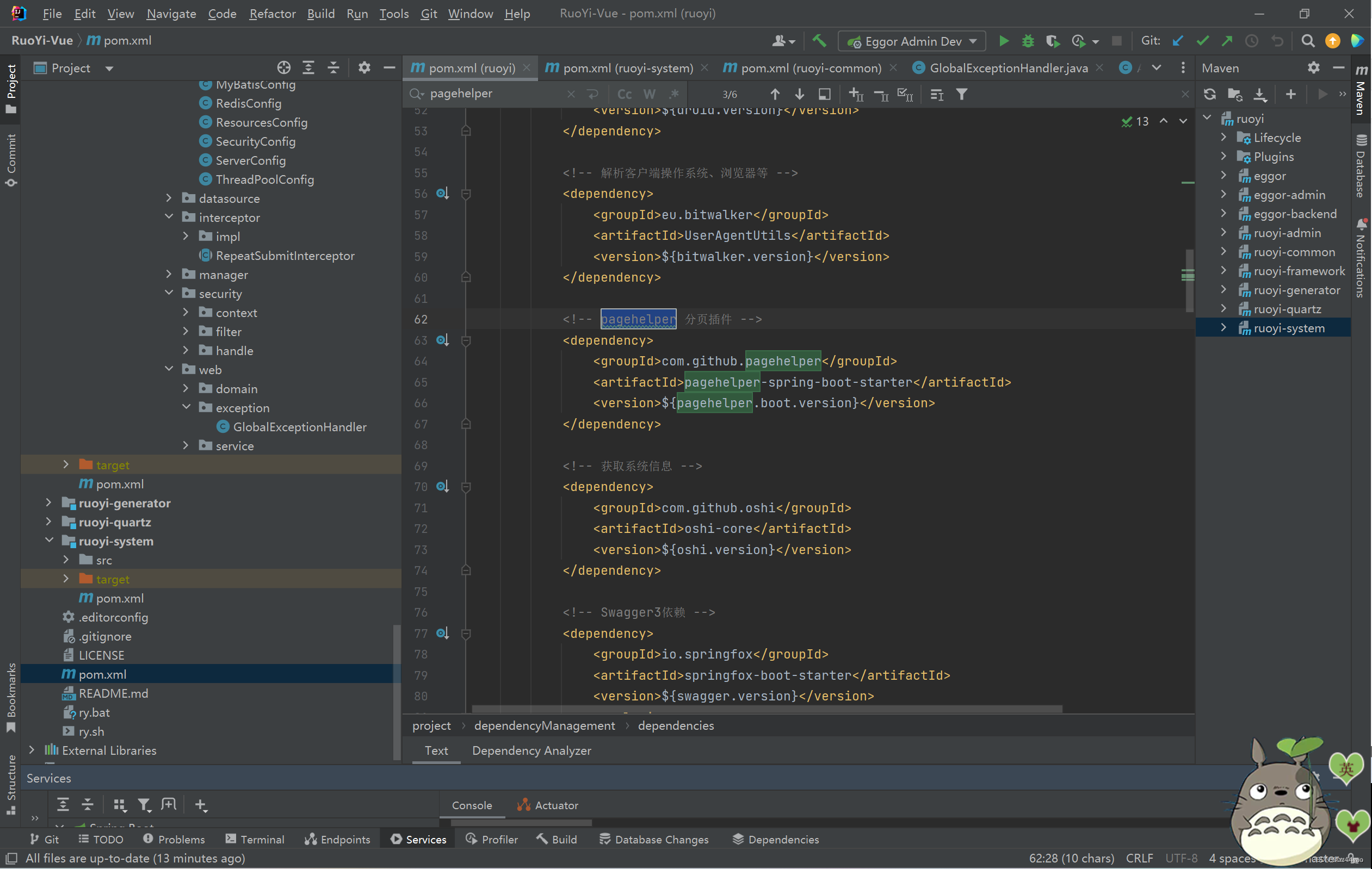Start debugging with the bug icon

click(1027, 41)
